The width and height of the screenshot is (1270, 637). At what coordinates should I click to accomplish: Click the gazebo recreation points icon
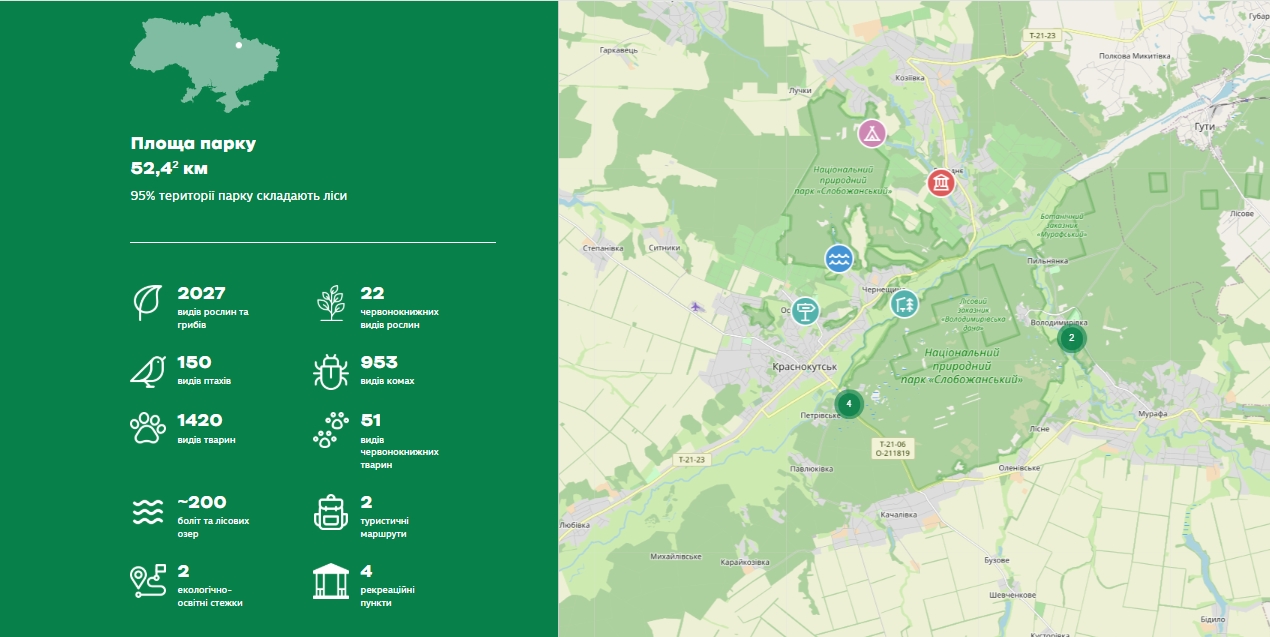[330, 581]
